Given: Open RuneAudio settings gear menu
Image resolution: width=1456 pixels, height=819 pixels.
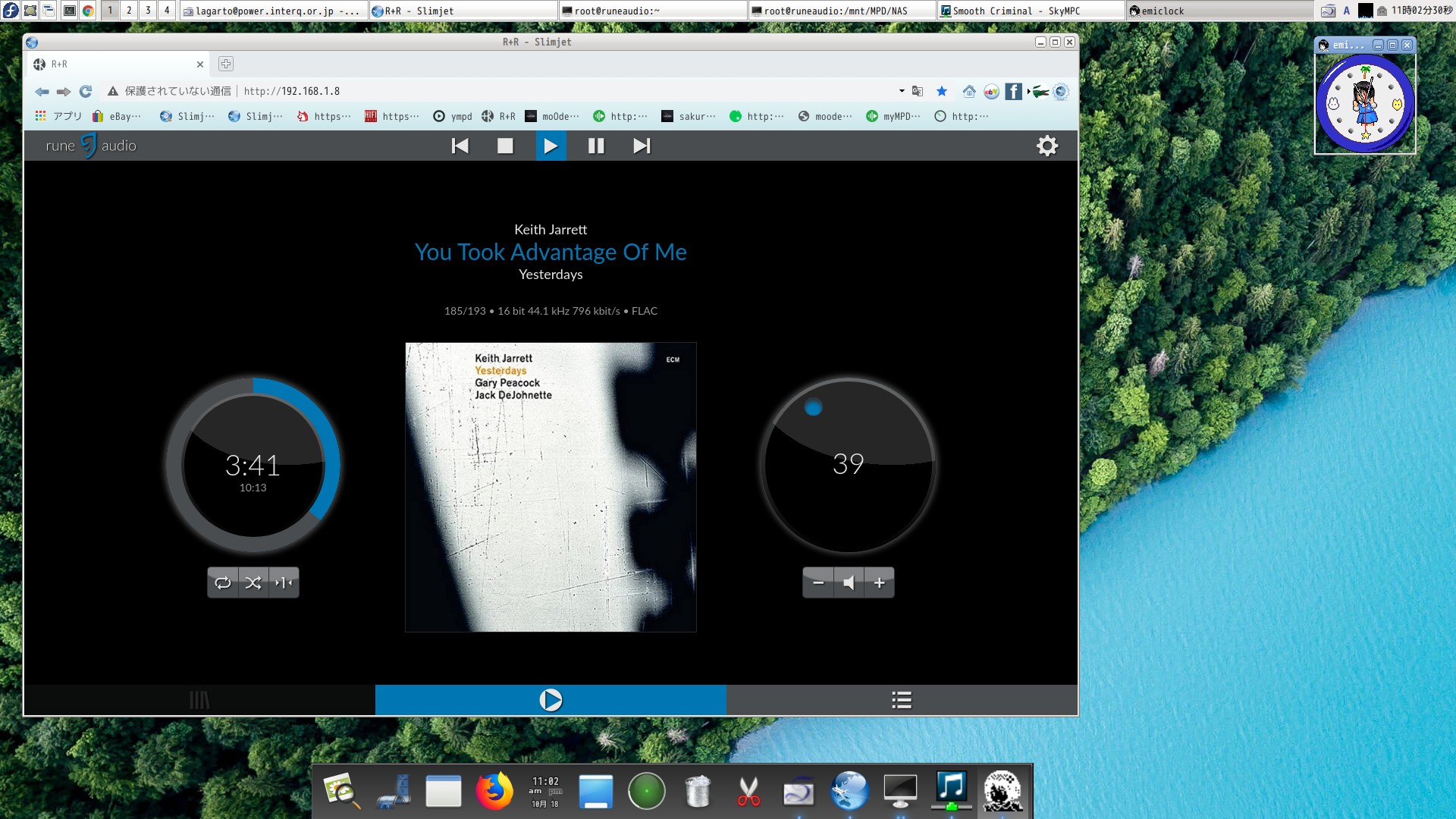Looking at the screenshot, I should pyautogui.click(x=1046, y=146).
